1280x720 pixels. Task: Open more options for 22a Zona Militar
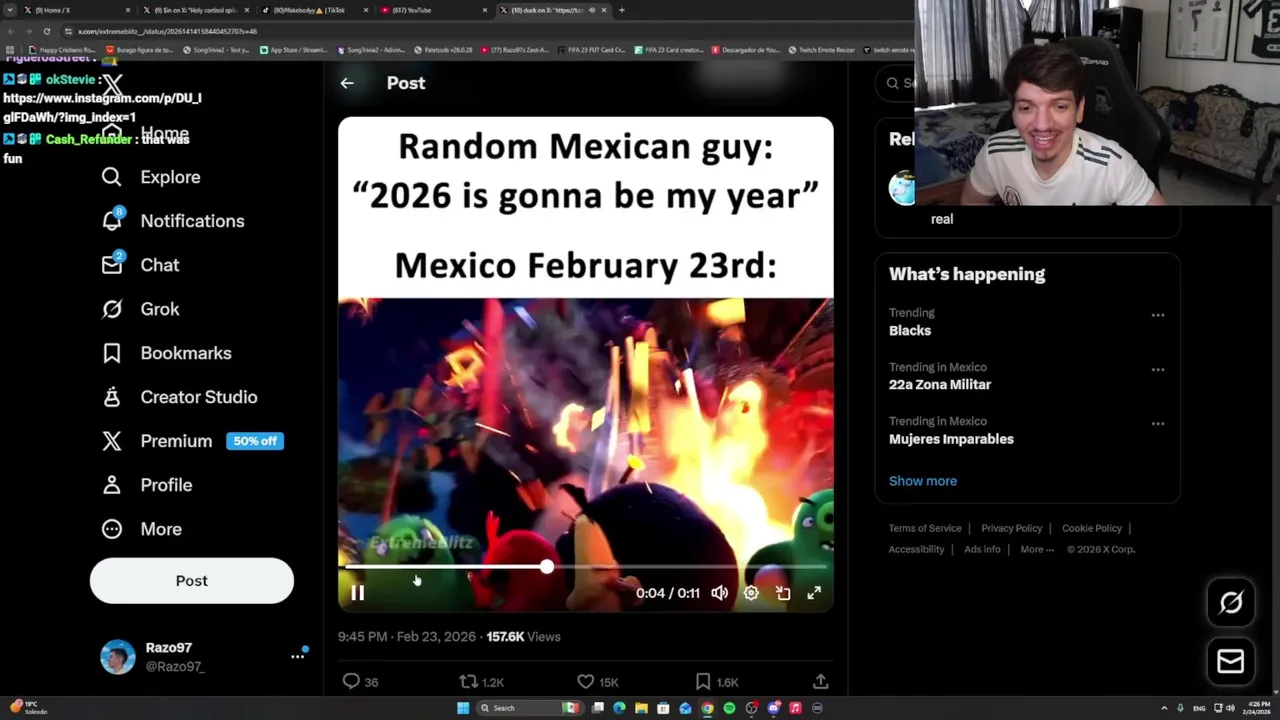1157,369
